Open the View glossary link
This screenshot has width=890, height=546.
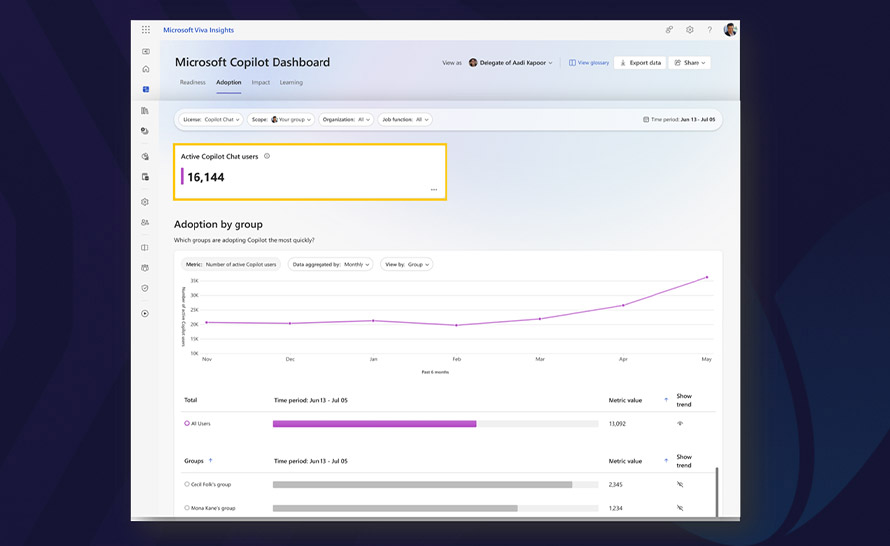pyautogui.click(x=589, y=63)
